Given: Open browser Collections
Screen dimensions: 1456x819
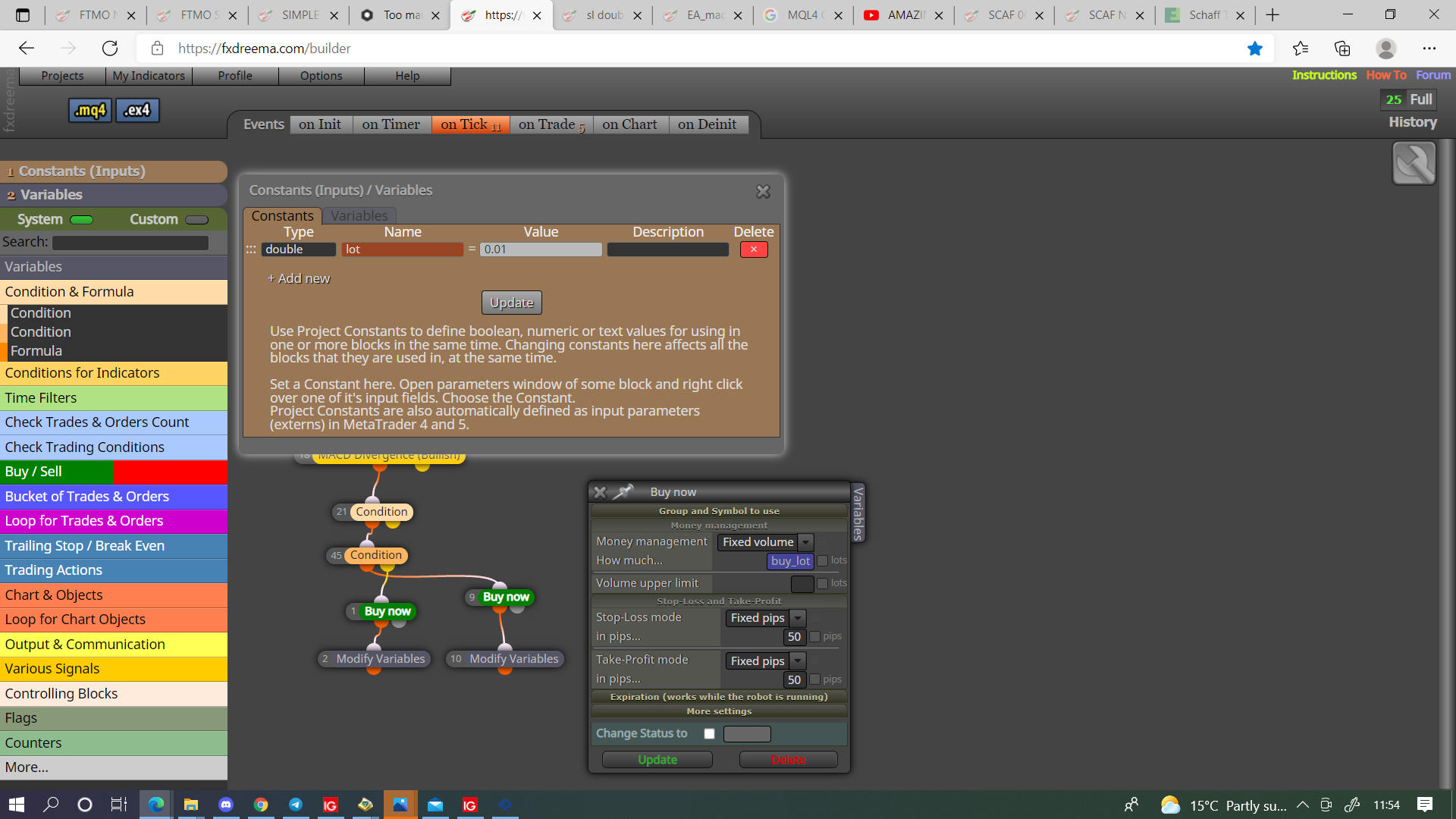Looking at the screenshot, I should click(1342, 49).
